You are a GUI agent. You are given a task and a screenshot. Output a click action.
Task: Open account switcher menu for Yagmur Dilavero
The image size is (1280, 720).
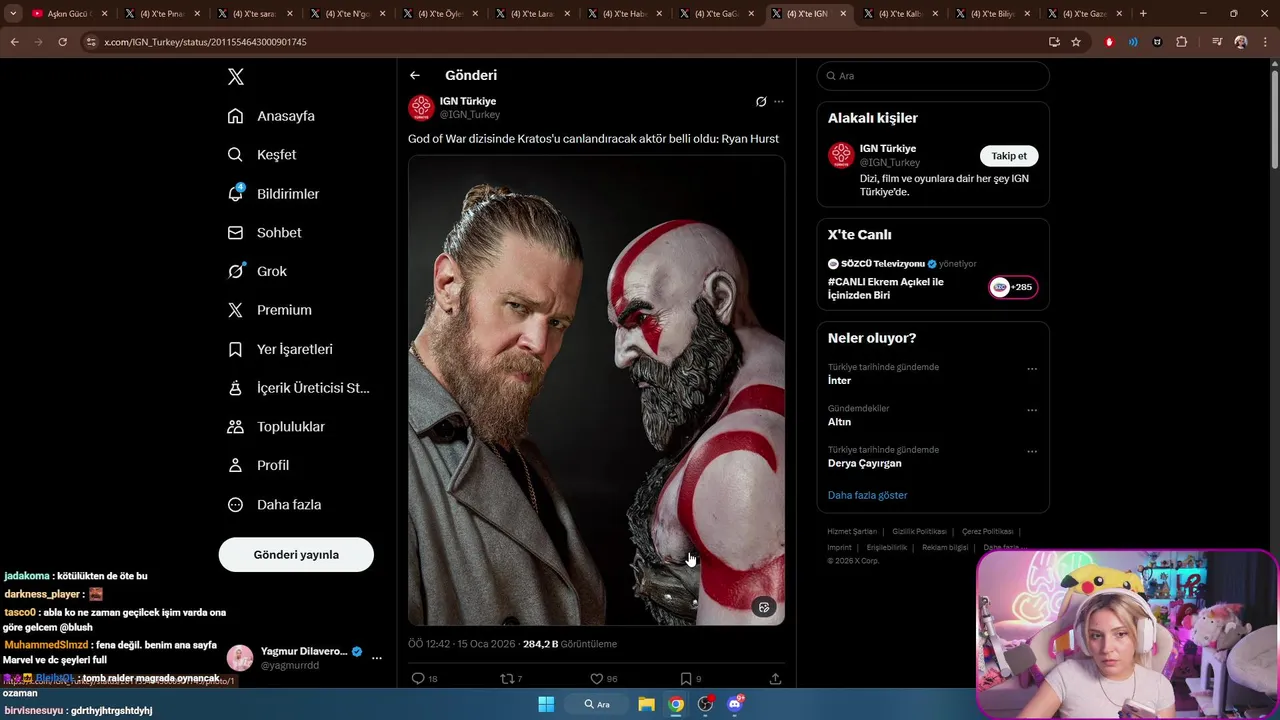click(x=377, y=658)
